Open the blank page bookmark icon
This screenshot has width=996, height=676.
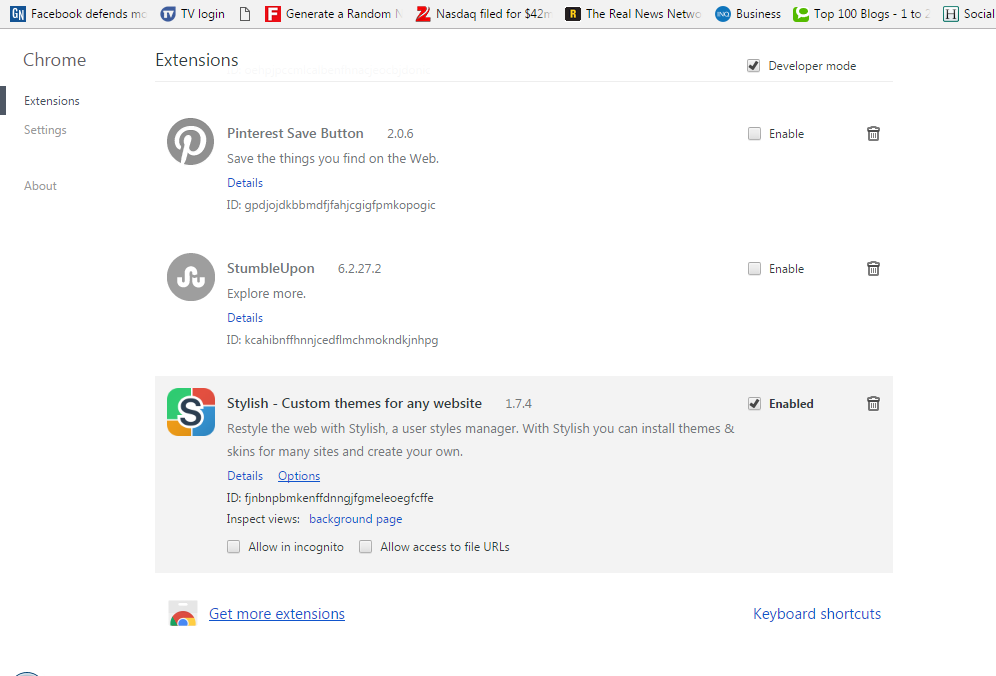[245, 13]
